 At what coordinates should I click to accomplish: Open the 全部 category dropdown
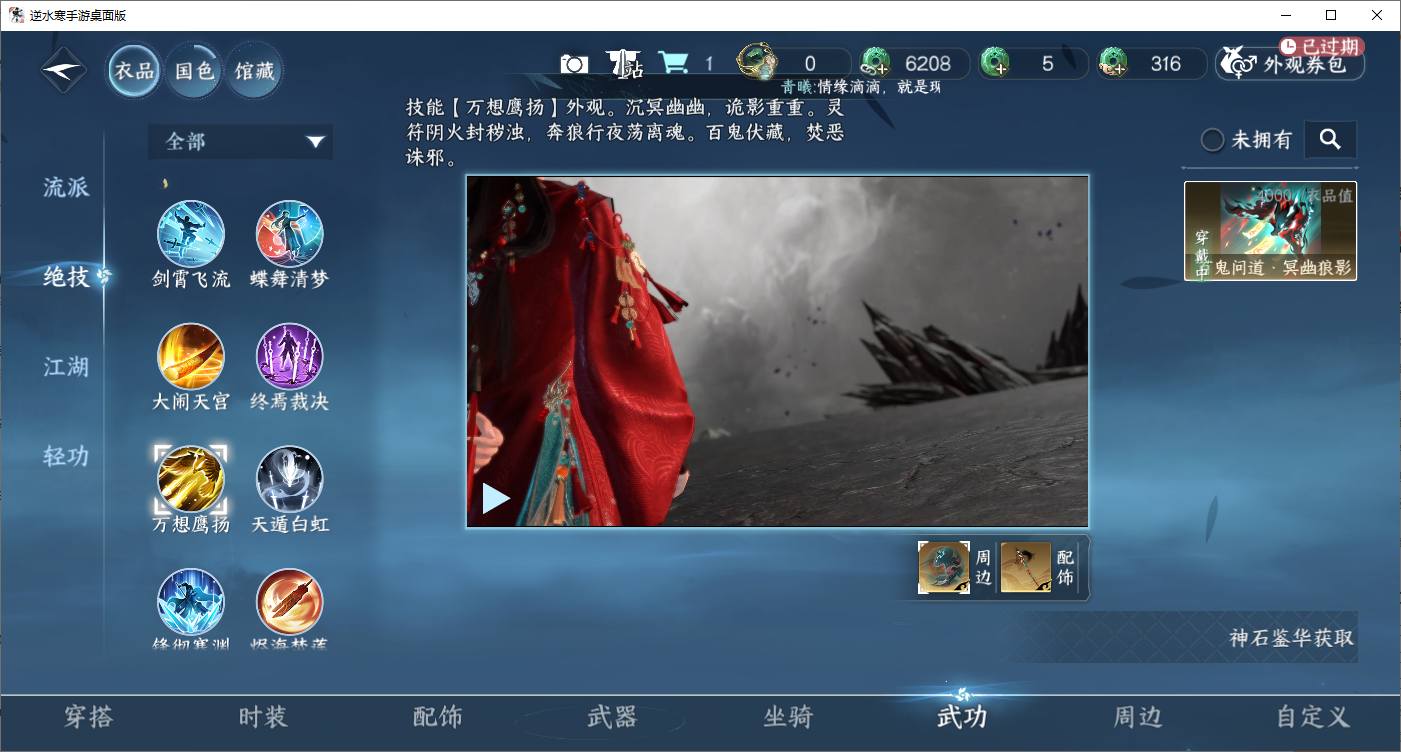pyautogui.click(x=240, y=142)
